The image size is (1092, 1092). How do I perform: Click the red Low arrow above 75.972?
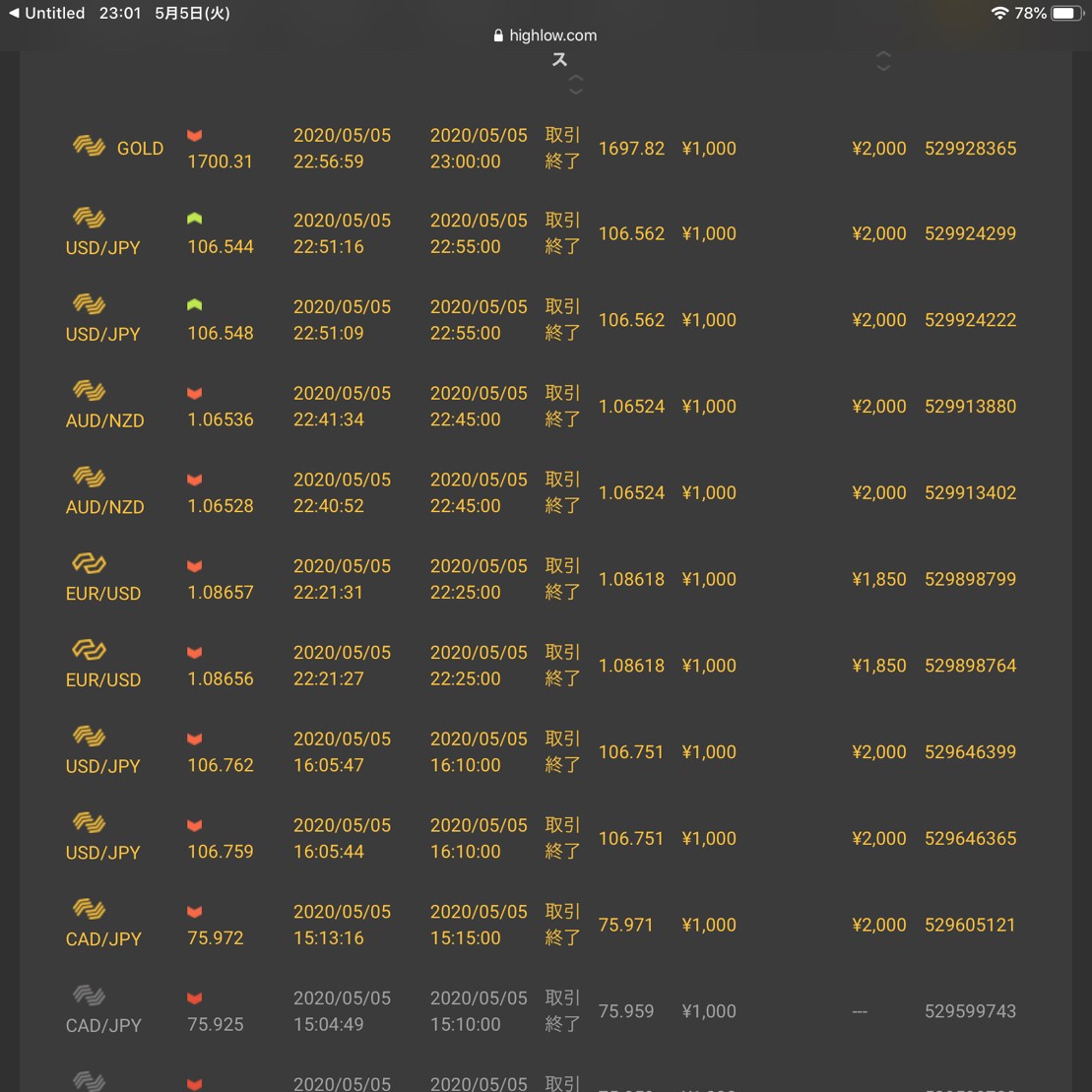click(x=194, y=912)
